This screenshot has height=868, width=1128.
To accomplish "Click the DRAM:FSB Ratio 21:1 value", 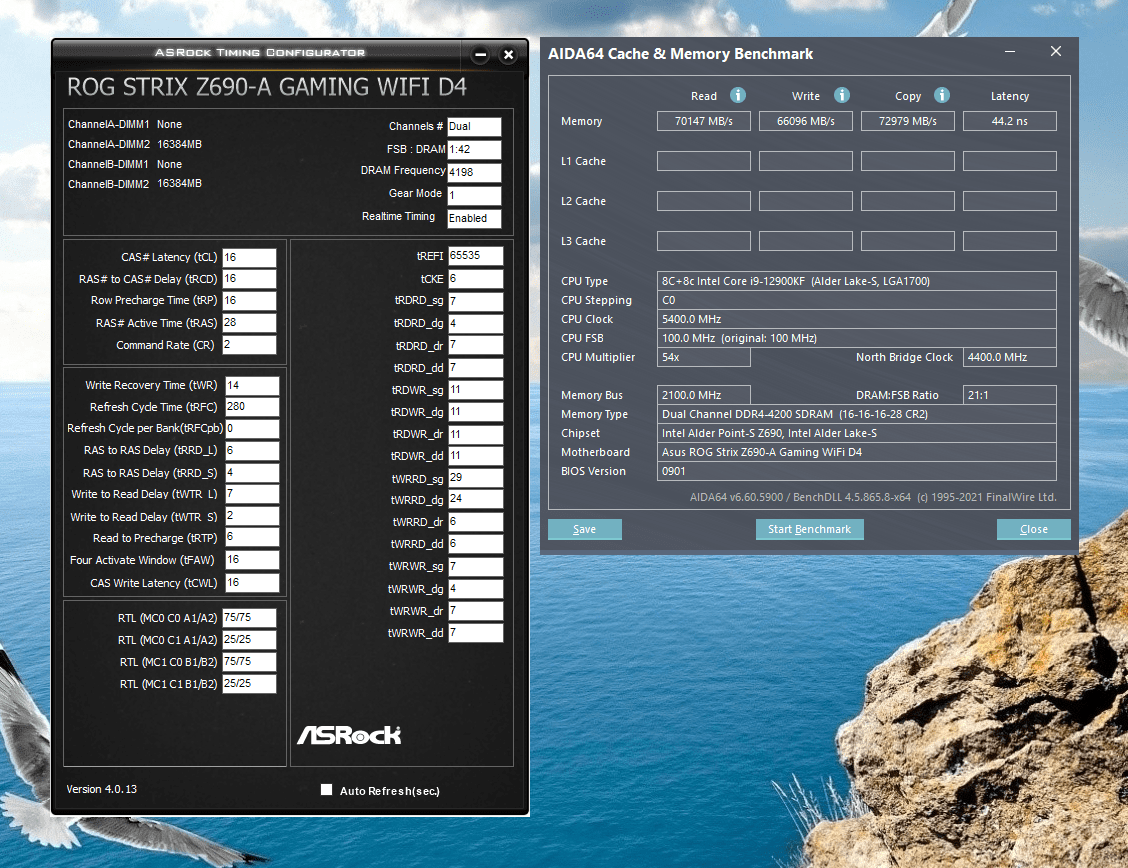I will tap(1010, 395).
